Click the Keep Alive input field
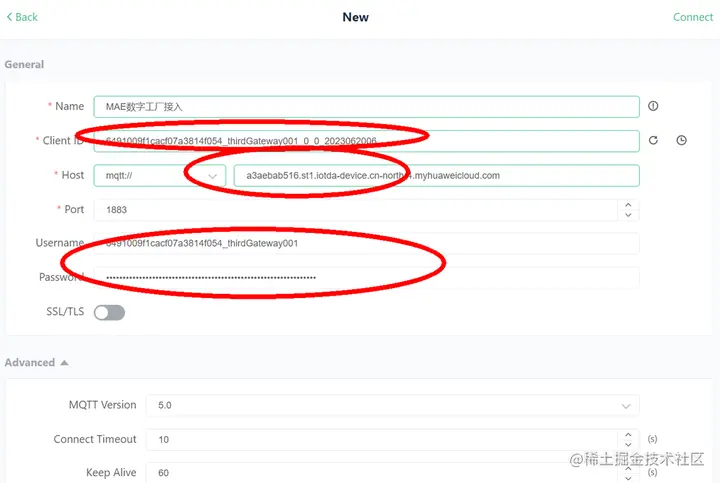720x483 pixels. click(382, 473)
